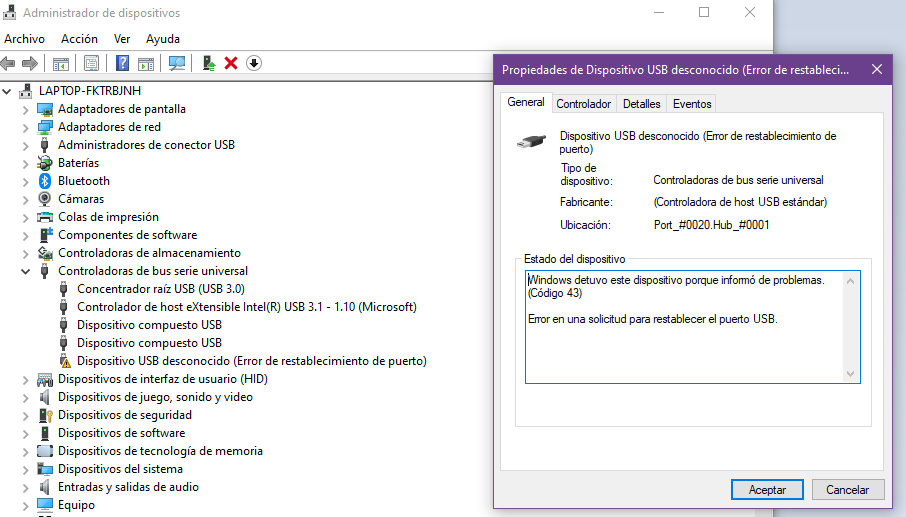Open the Ver menu
The image size is (906, 517).
point(122,39)
